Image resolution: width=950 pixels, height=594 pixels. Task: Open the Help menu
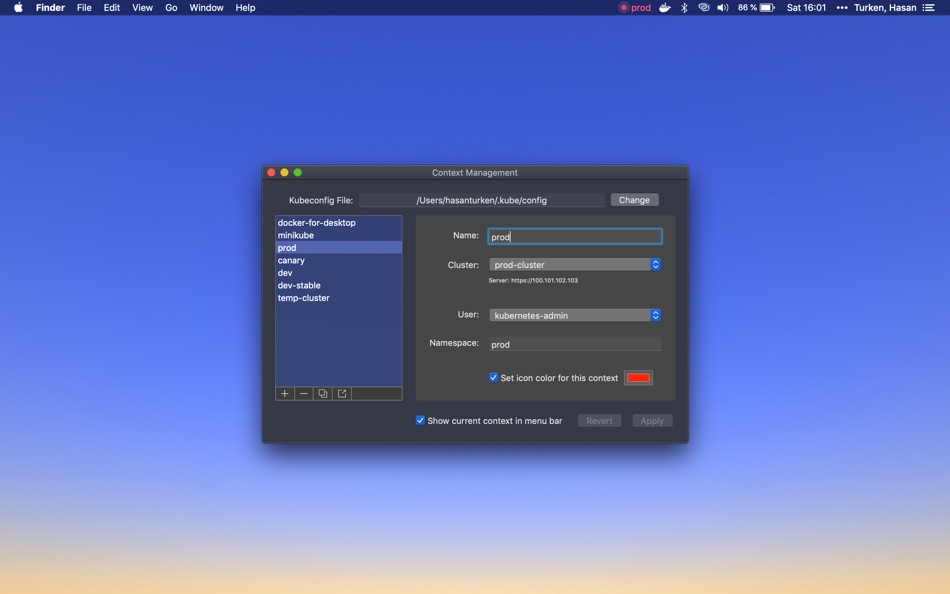[x=245, y=8]
